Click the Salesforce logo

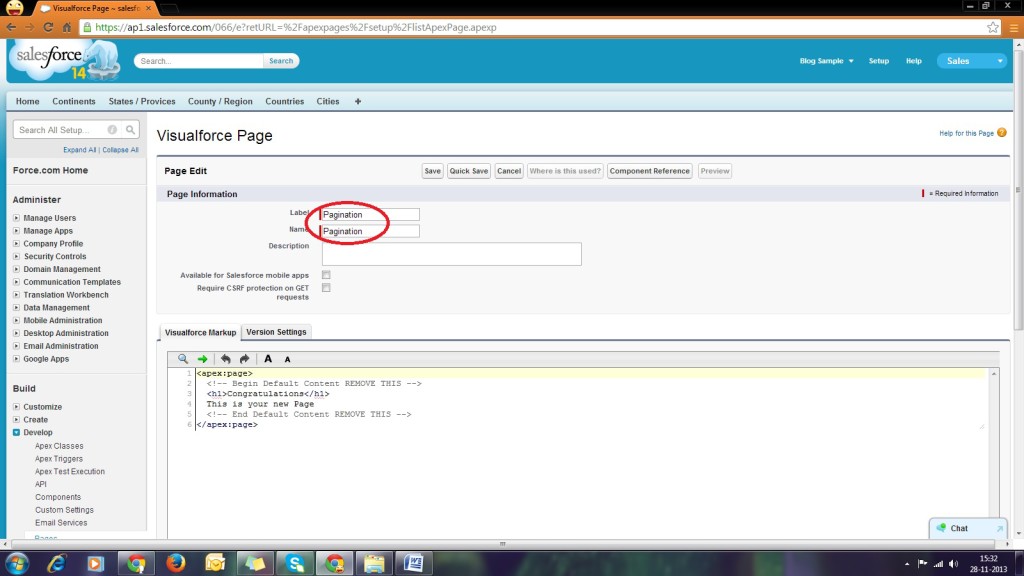click(64, 60)
